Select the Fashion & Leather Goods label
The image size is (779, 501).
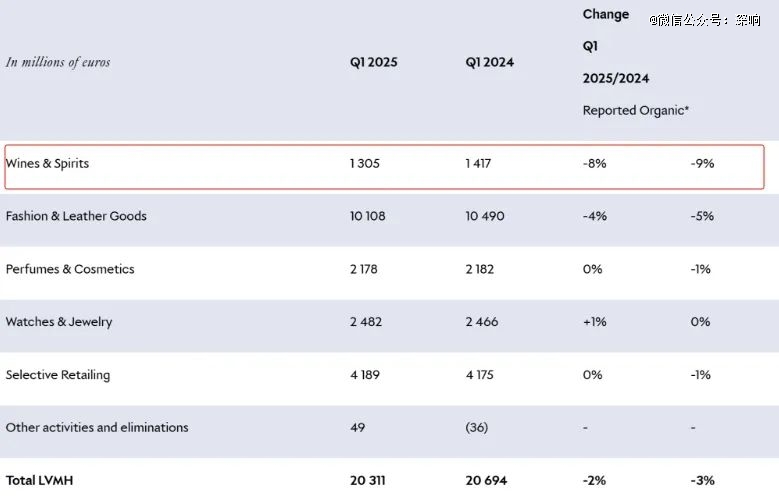[x=76, y=216]
